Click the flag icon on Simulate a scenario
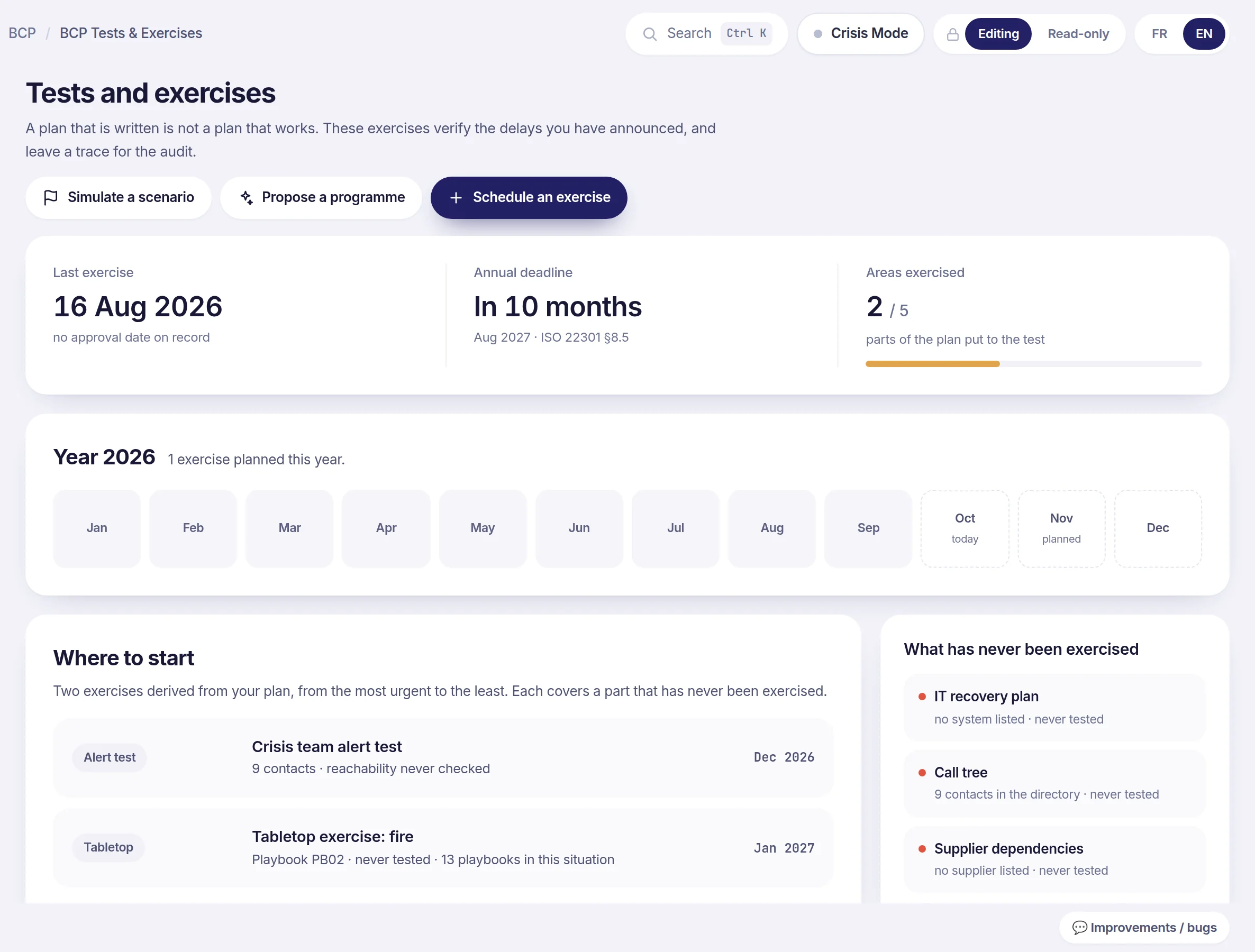Viewport: 1255px width, 952px height. click(x=50, y=197)
